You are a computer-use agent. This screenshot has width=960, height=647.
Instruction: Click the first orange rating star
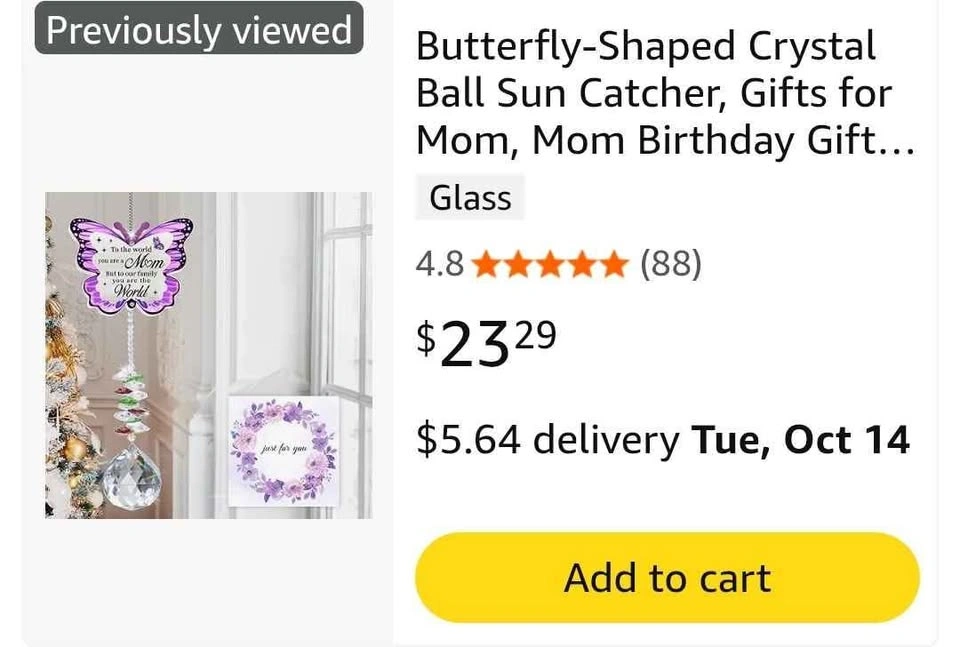pos(487,265)
